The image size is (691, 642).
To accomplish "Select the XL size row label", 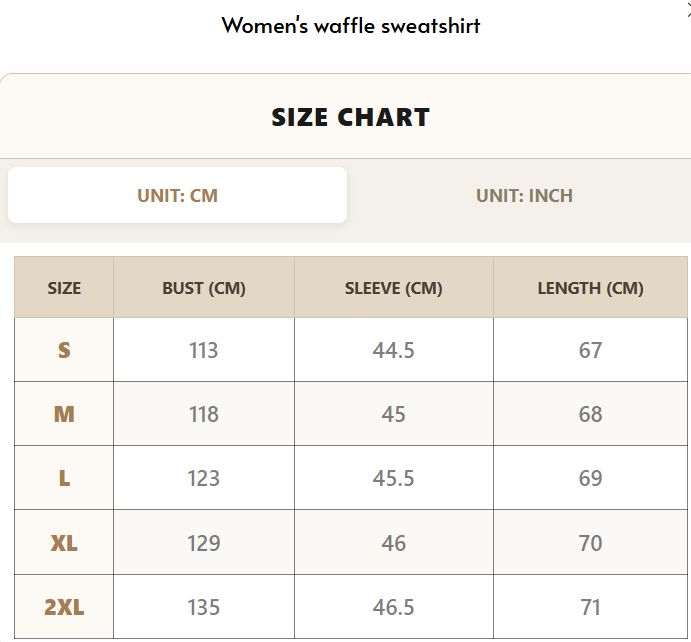I will (64, 543).
